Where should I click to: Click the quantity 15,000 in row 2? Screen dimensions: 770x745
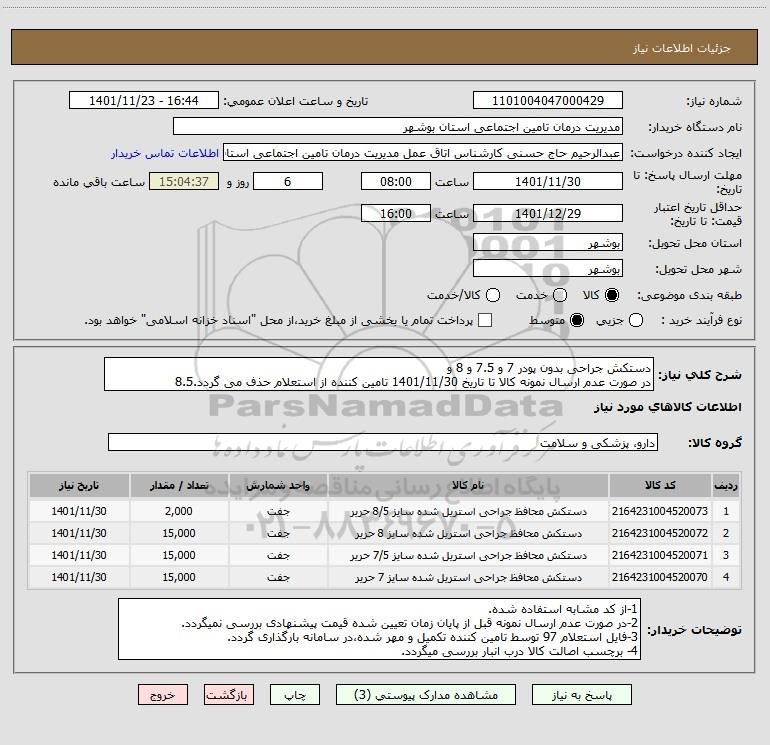coord(179,533)
